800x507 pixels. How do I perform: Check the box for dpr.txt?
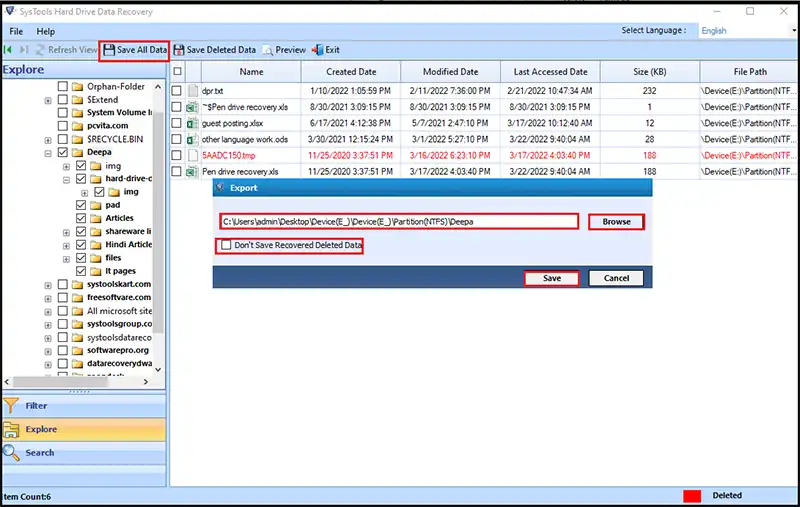click(177, 91)
